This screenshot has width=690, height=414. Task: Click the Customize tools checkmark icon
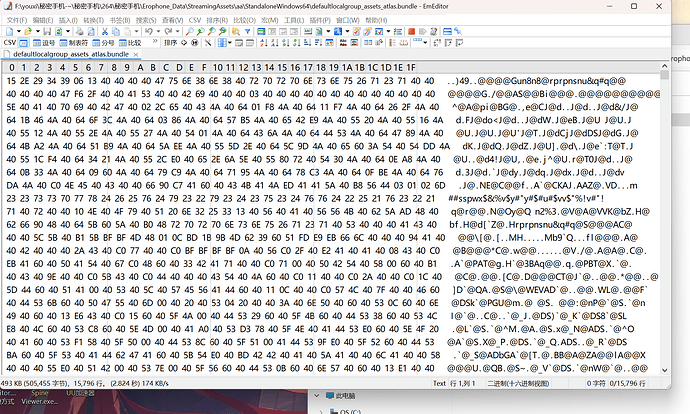[379, 31]
